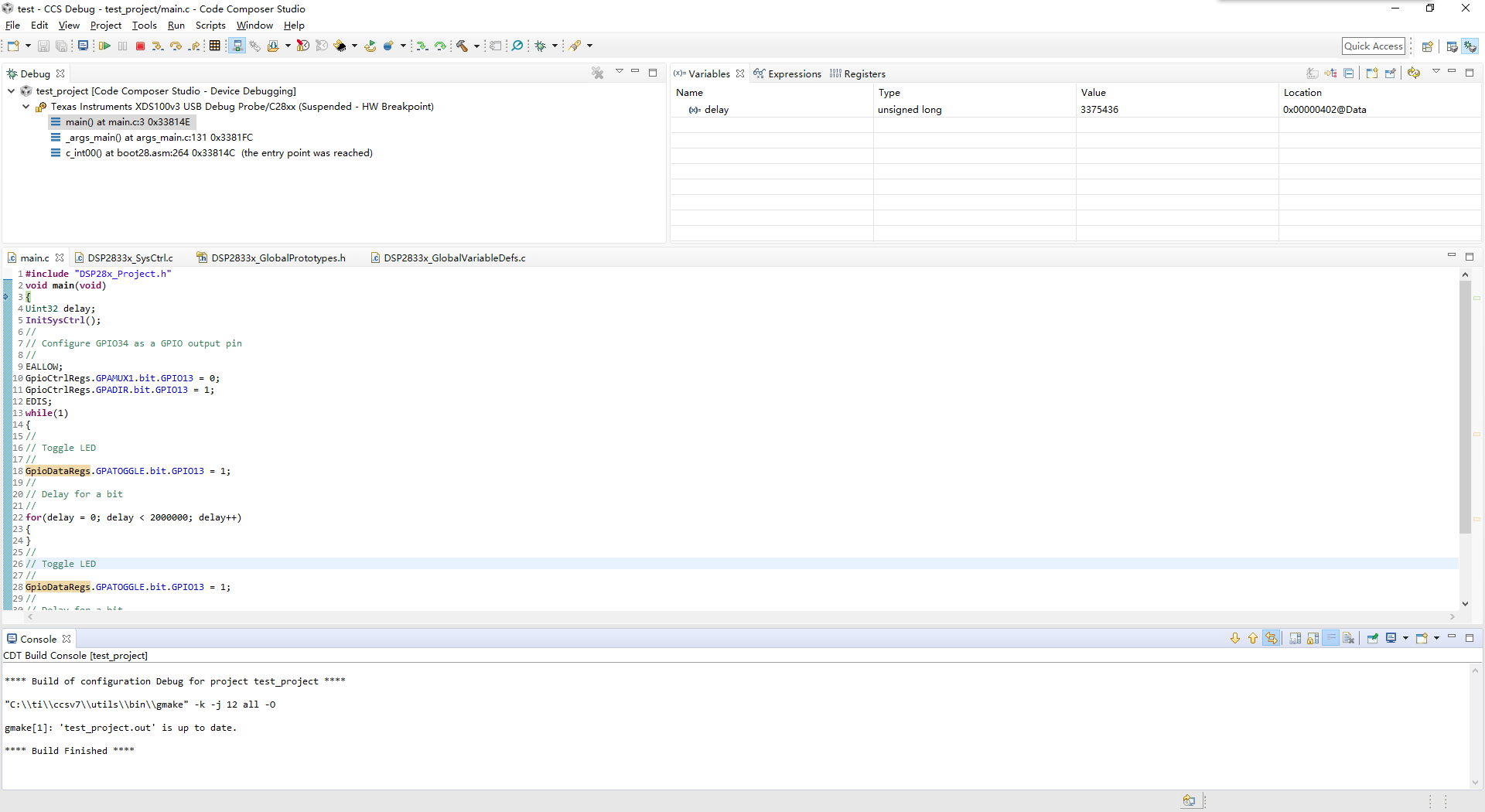Open the Open Perspective icon near Quick Access
Image resolution: width=1485 pixels, height=812 pixels.
tap(1428, 46)
